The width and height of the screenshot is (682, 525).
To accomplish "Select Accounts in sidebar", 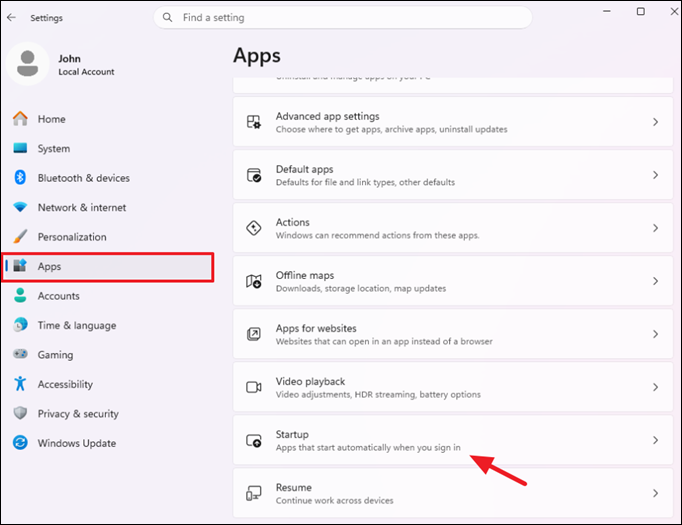I will coord(108,296).
